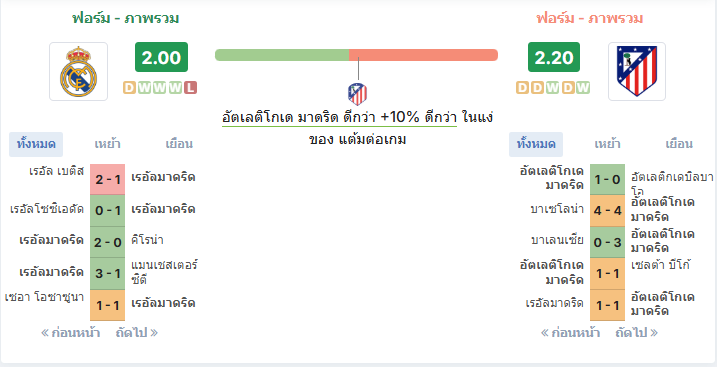Click Atletico's last W form badge

(583, 87)
